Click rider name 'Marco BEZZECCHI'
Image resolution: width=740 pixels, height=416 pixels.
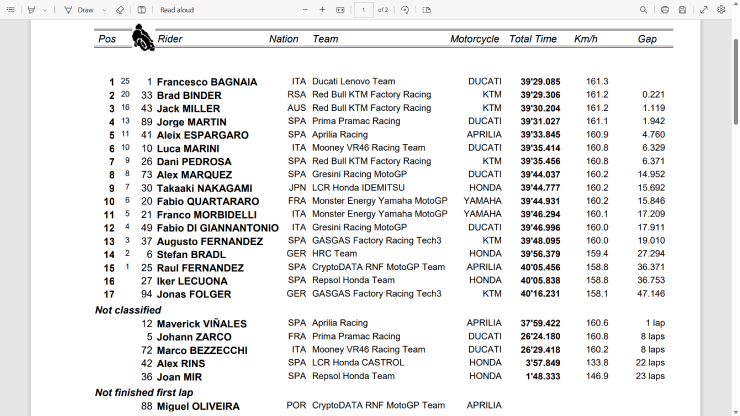click(202, 350)
